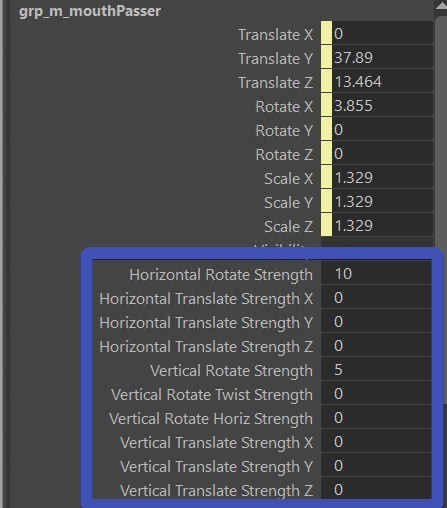Select the Horizontal Translate Strength Y label
The height and width of the screenshot is (508, 447).
pos(206,322)
